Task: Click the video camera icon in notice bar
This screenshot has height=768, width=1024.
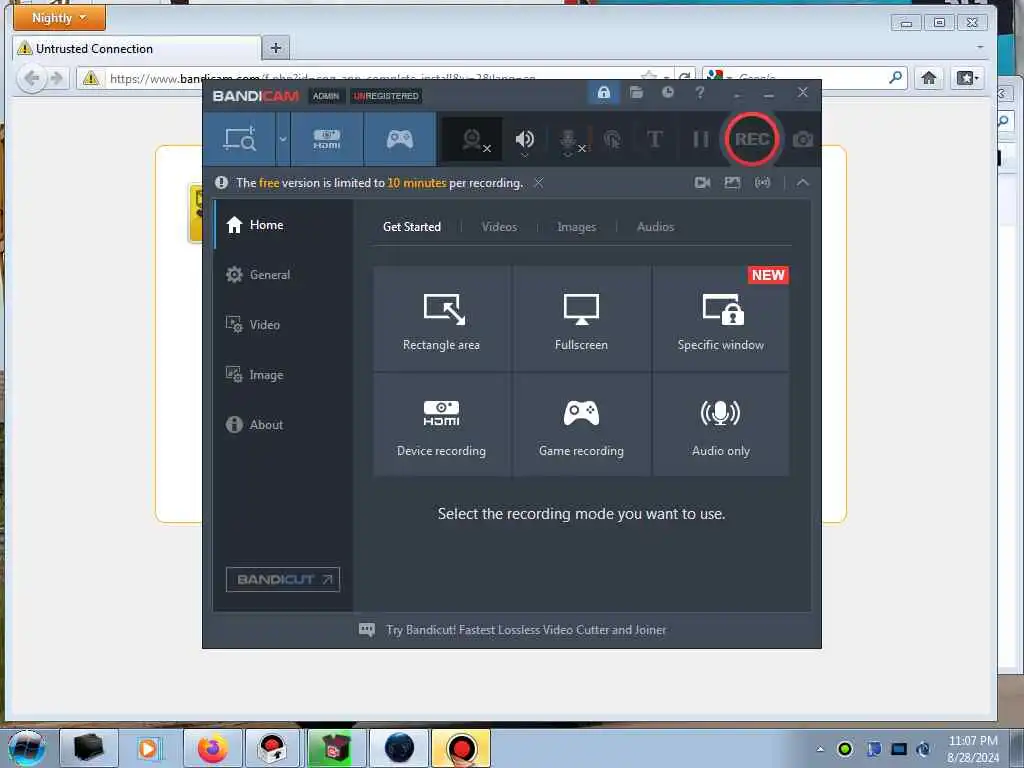Action: [x=702, y=183]
